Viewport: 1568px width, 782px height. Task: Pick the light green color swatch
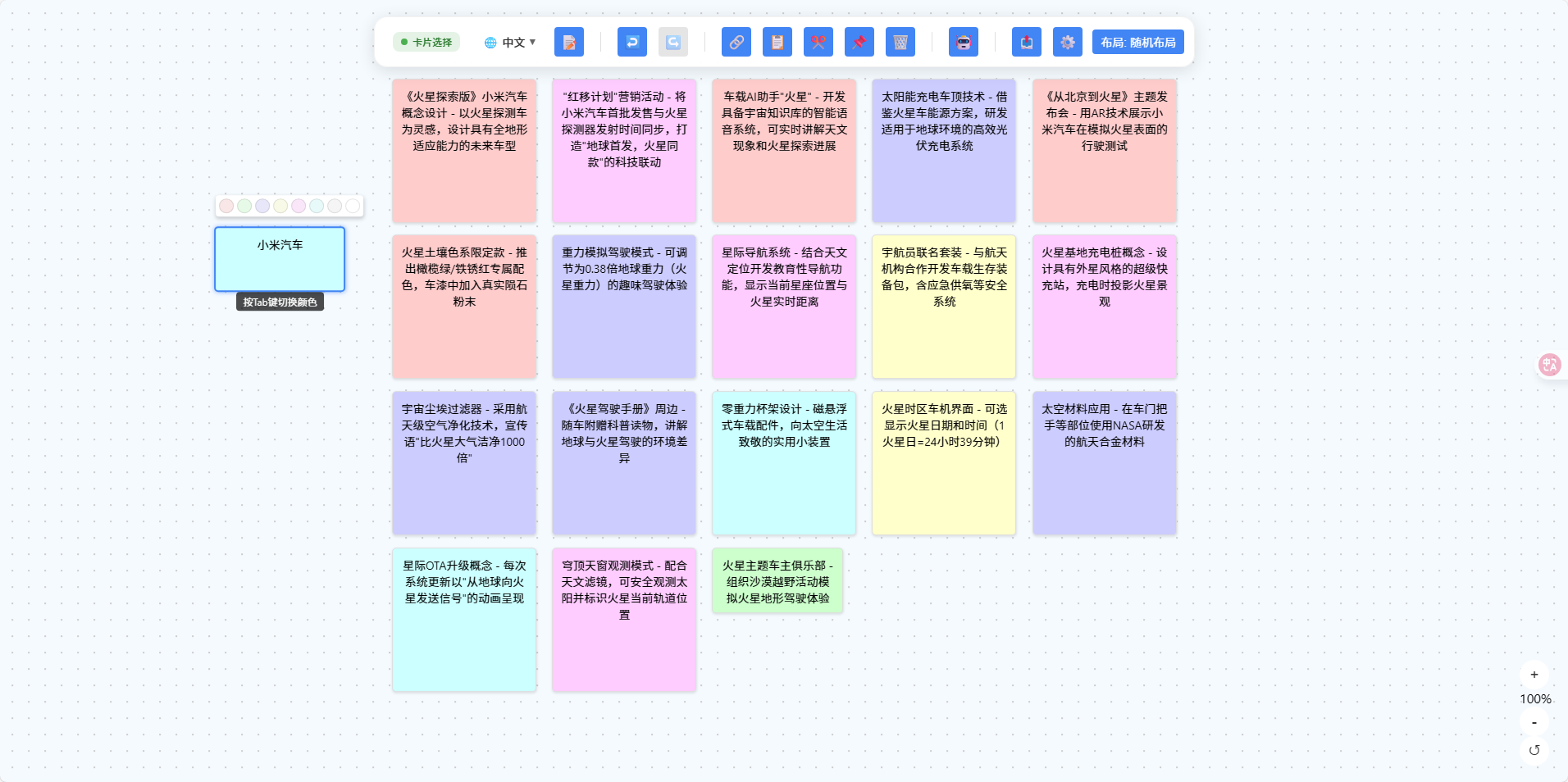pos(244,206)
